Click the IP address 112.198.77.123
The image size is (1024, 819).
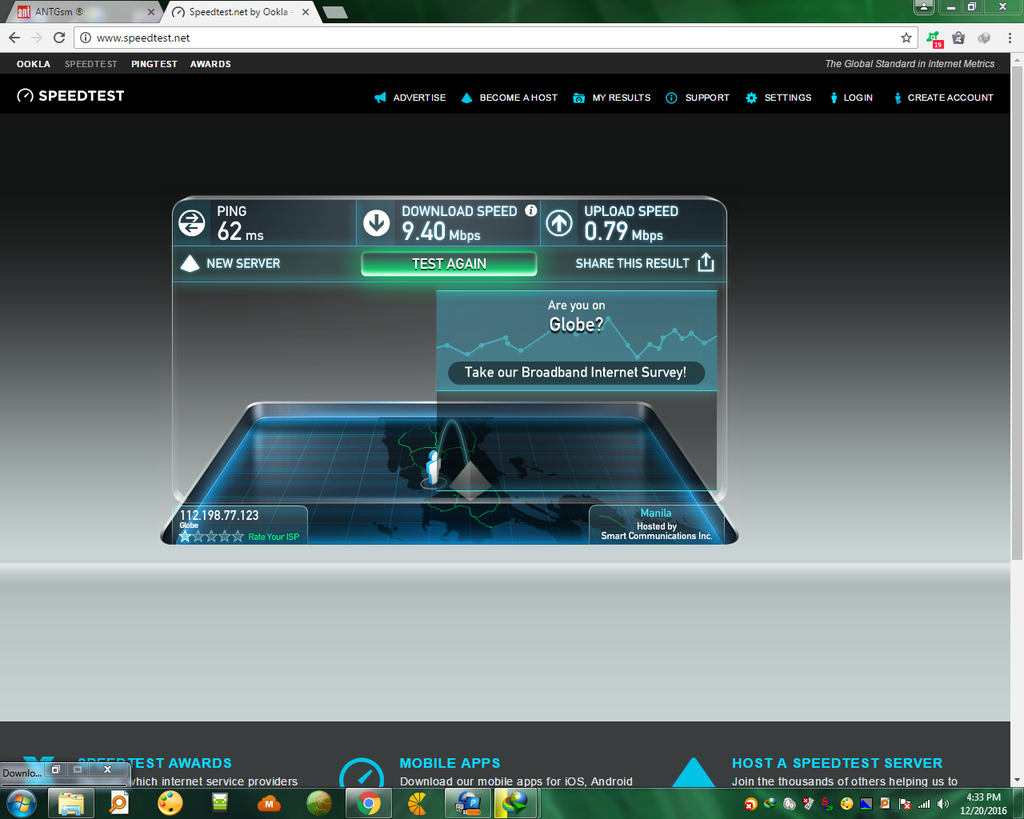tap(219, 515)
